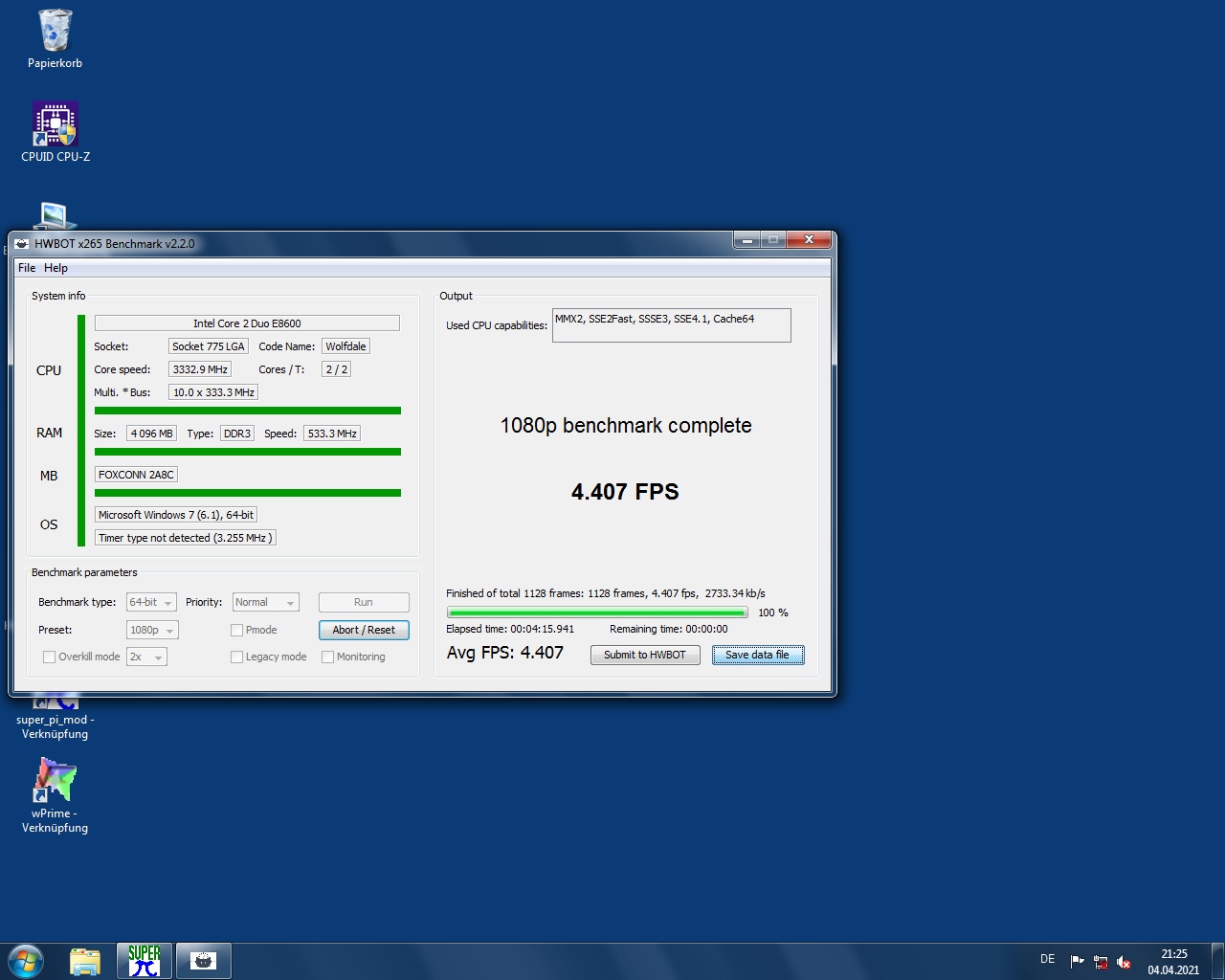
Task: Minimize the HWBOT x265 Benchmark window
Action: coord(747,240)
